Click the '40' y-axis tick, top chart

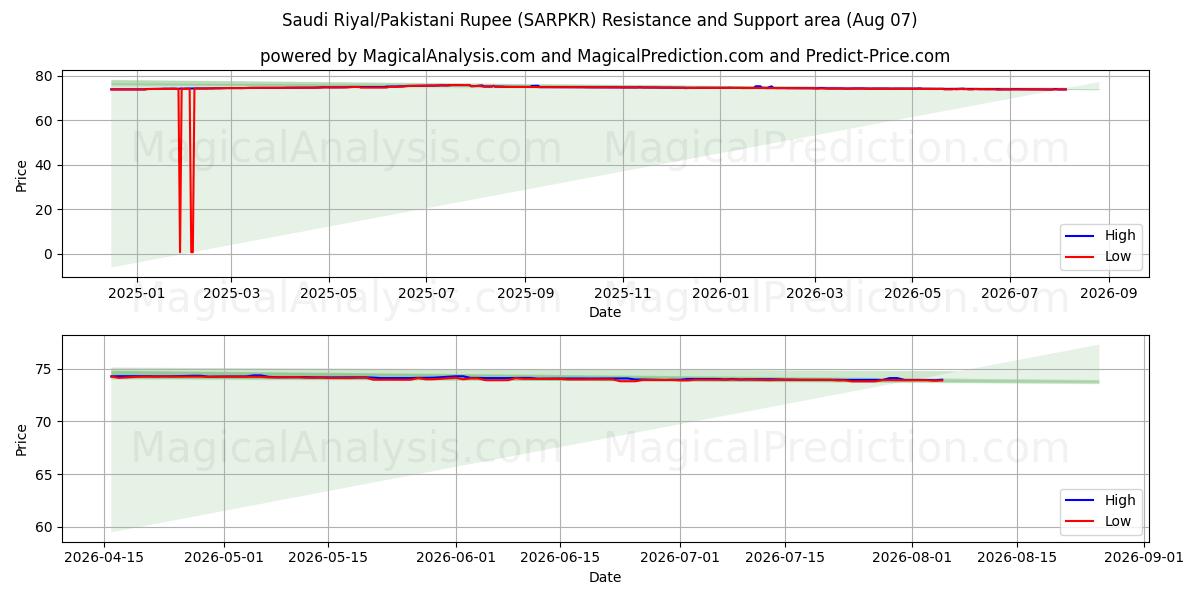(x=46, y=165)
